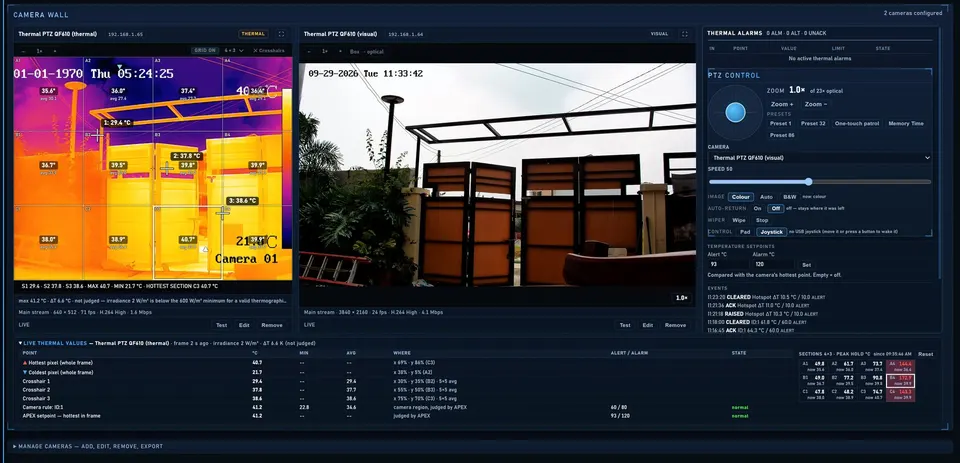Edit the visual camera configuration
Viewport: 960px width, 463px height.
(x=648, y=325)
